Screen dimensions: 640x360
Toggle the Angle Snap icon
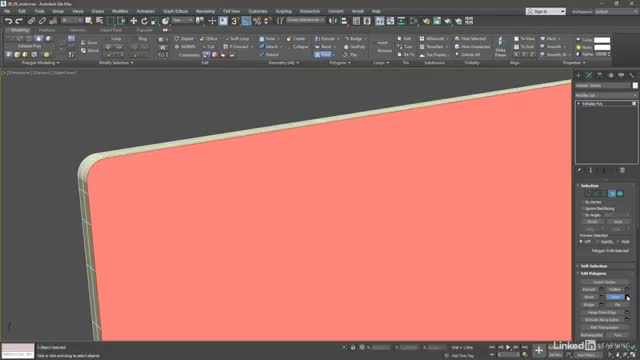click(x=246, y=21)
